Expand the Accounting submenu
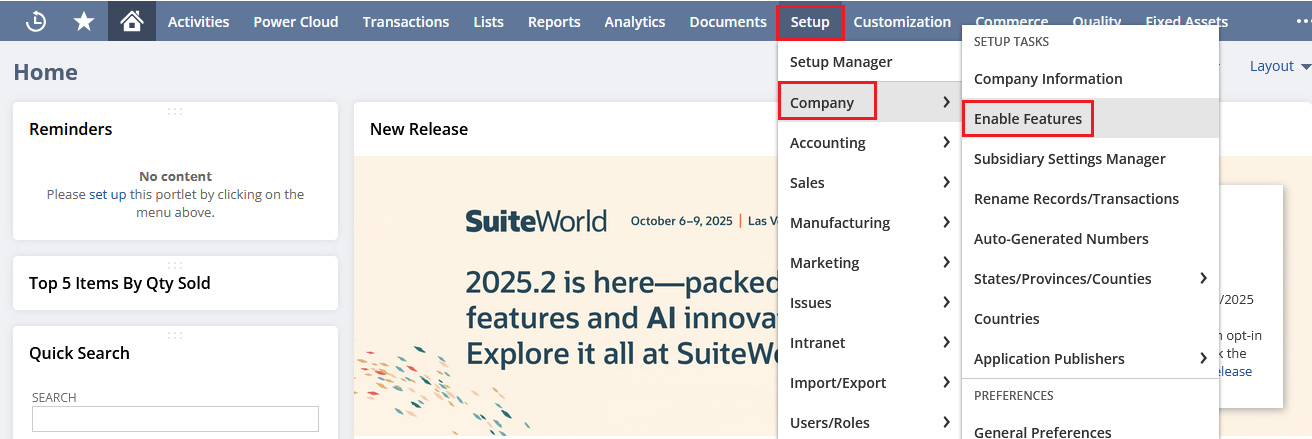The width and height of the screenshot is (1312, 439). click(864, 143)
